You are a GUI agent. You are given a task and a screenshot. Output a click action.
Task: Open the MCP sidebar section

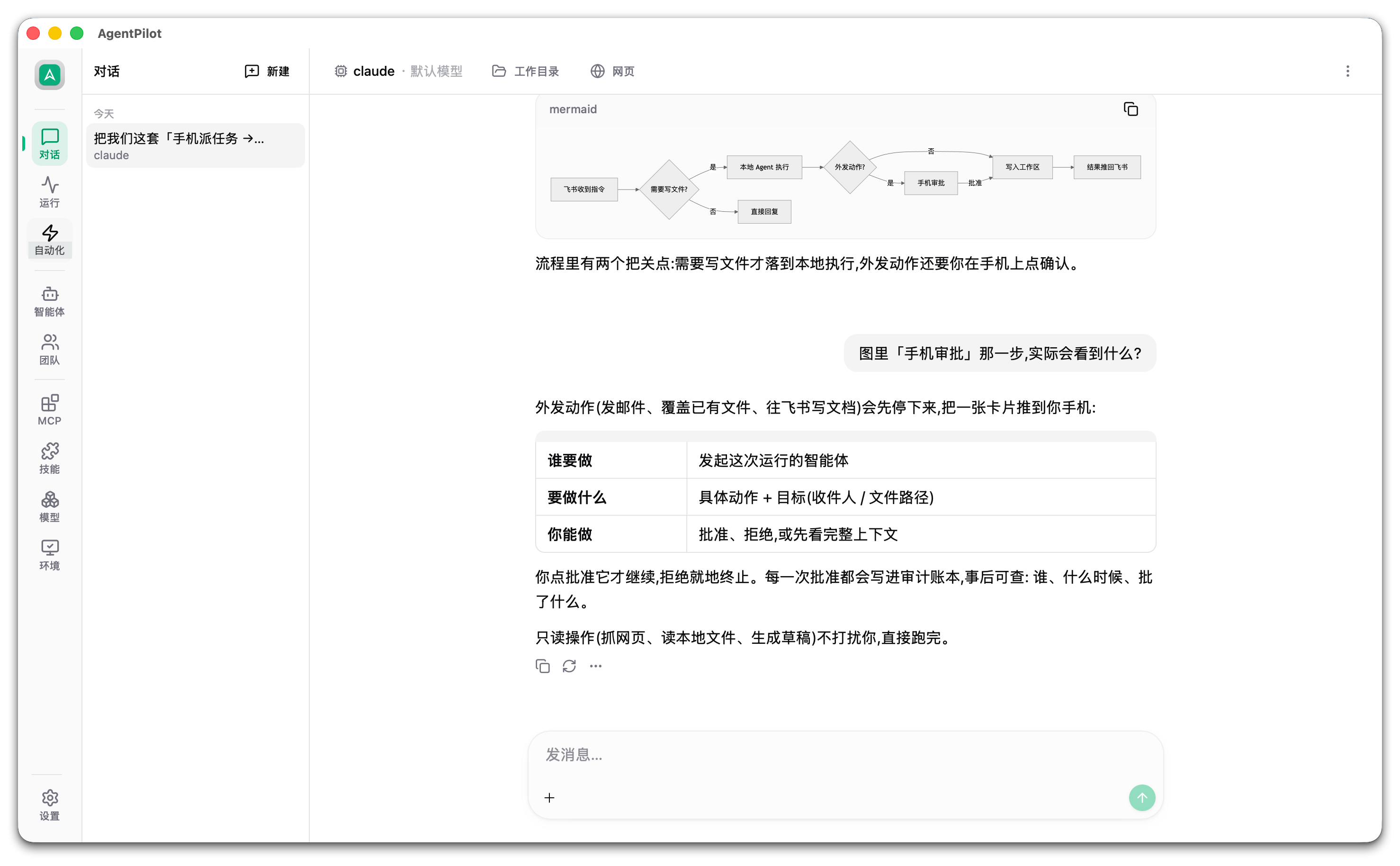click(x=49, y=409)
